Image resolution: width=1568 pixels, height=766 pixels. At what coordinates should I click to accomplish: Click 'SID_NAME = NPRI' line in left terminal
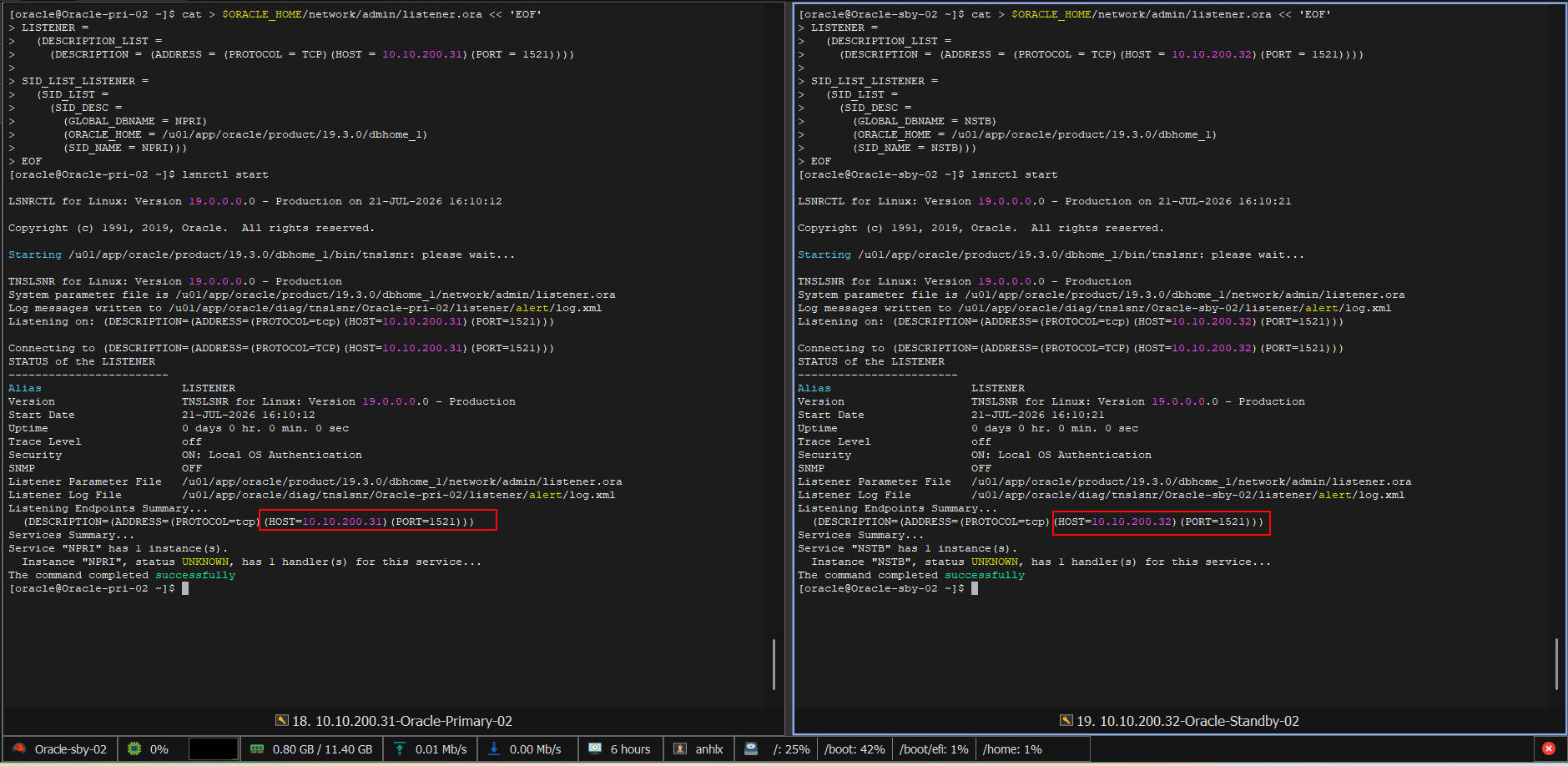click(125, 148)
